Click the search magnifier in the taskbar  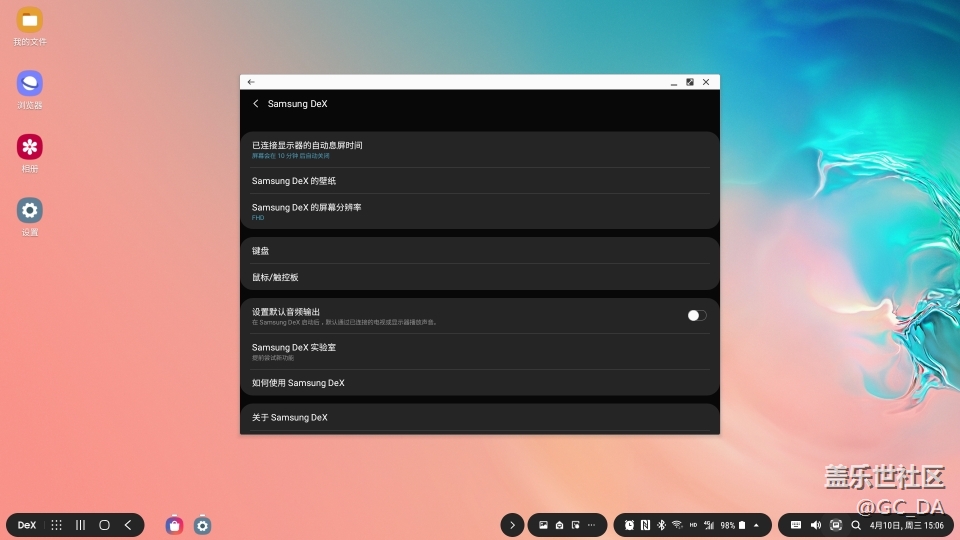pyautogui.click(x=856, y=525)
